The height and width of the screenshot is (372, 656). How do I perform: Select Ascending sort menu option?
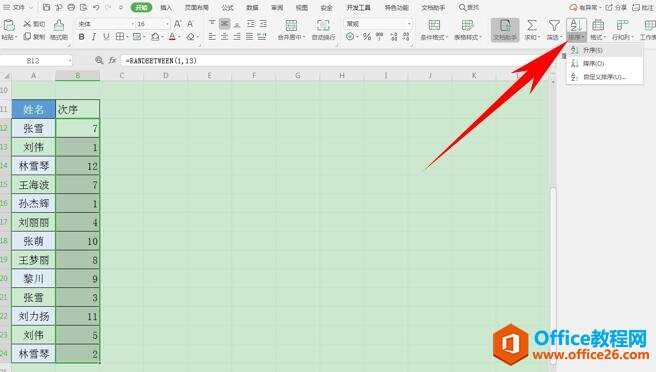coord(604,50)
